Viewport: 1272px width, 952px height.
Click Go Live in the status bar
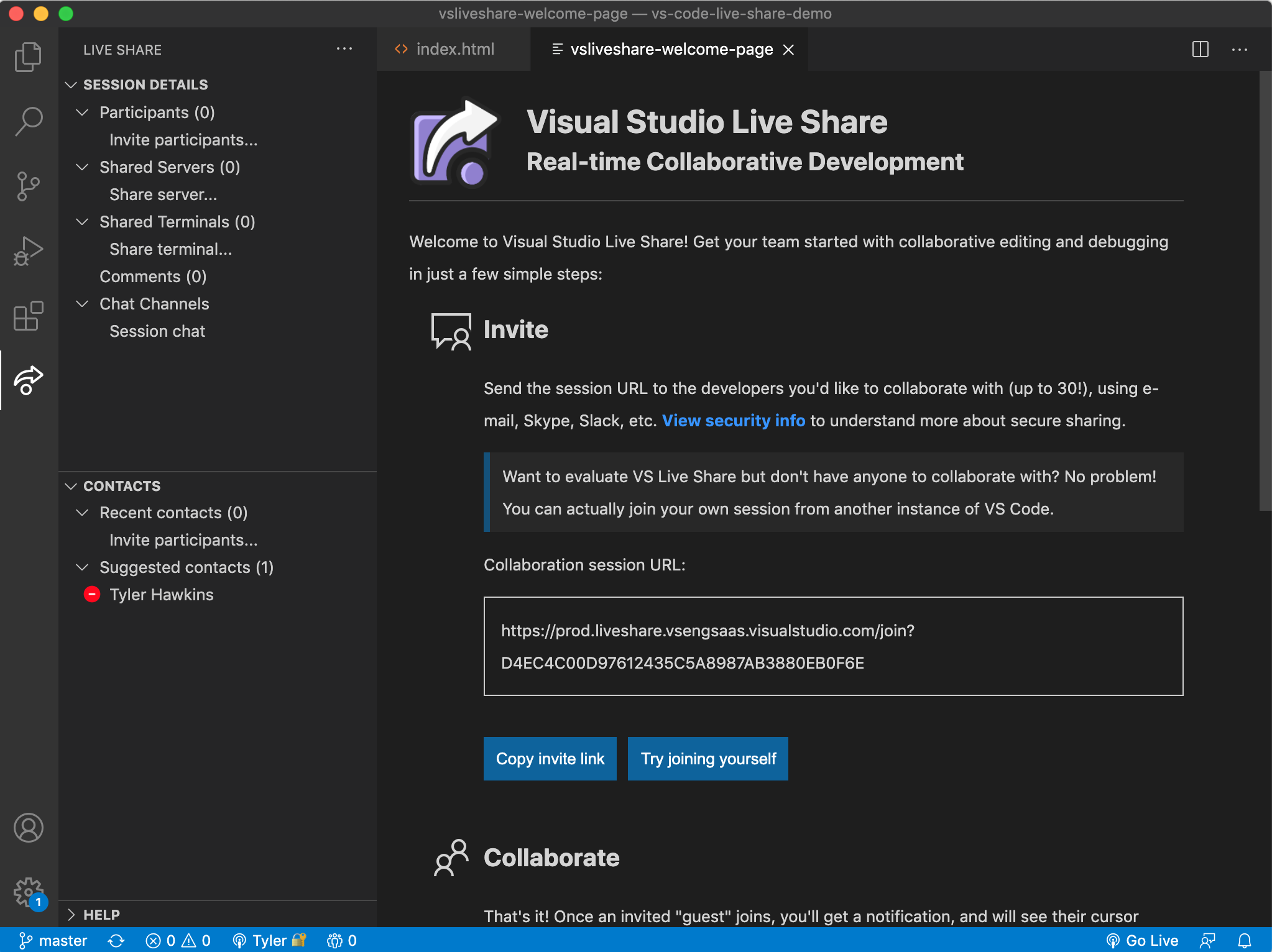(1143, 940)
